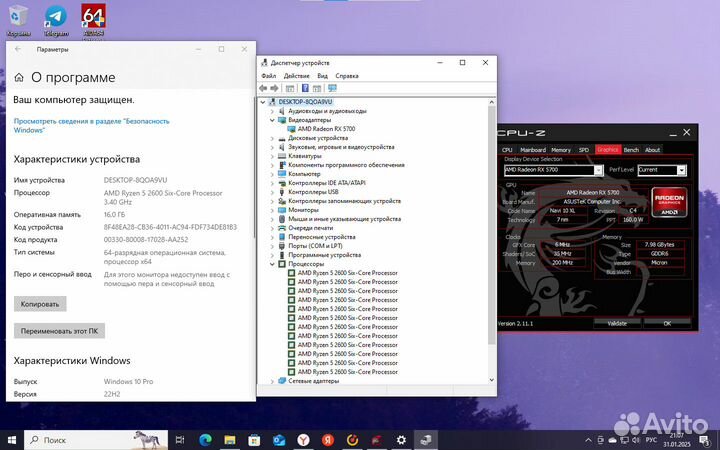Image resolution: width=720 pixels, height=450 pixels.
Task: Open Task View on the taskbar
Action: click(x=180, y=440)
